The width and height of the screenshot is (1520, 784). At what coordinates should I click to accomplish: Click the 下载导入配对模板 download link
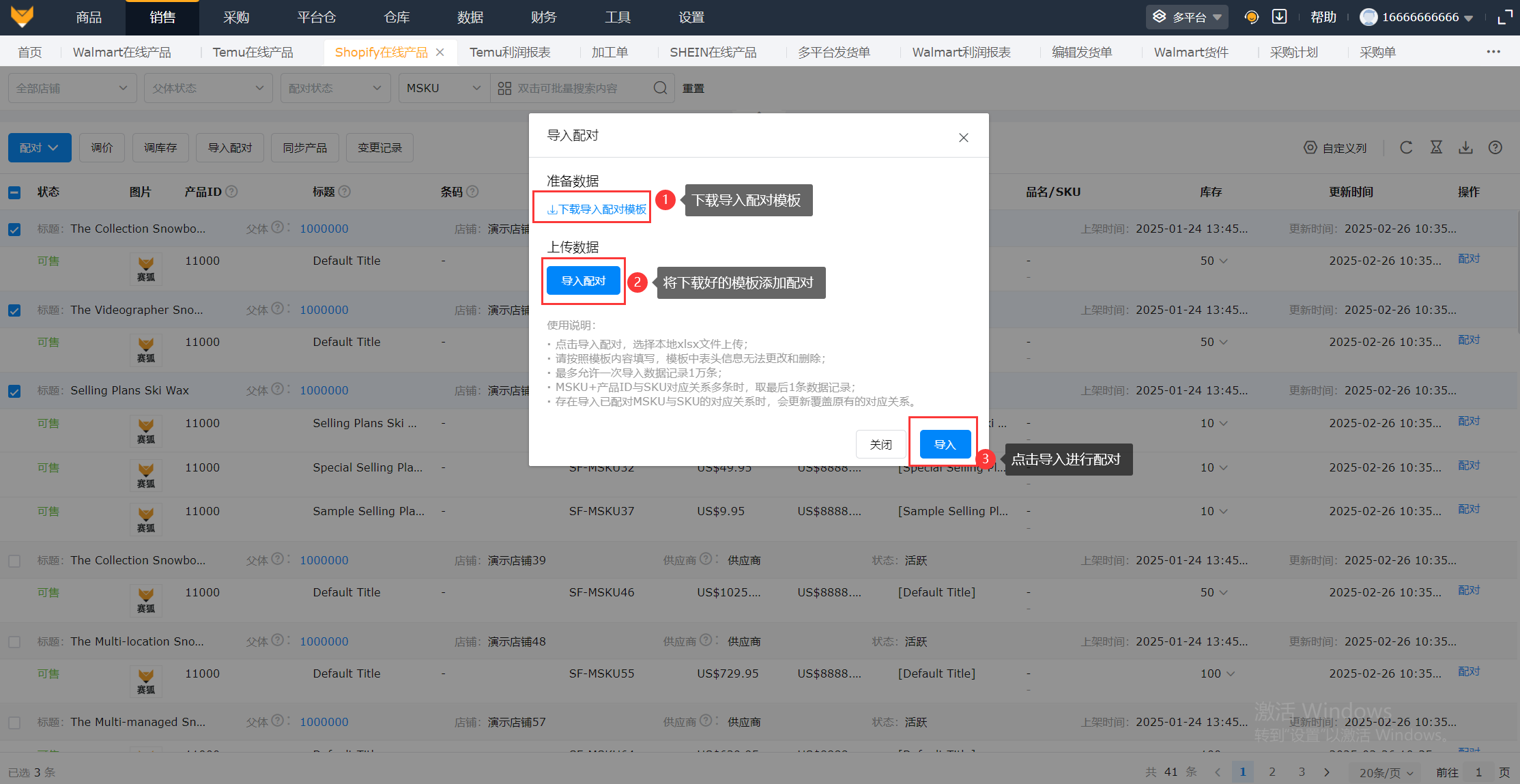click(x=597, y=209)
